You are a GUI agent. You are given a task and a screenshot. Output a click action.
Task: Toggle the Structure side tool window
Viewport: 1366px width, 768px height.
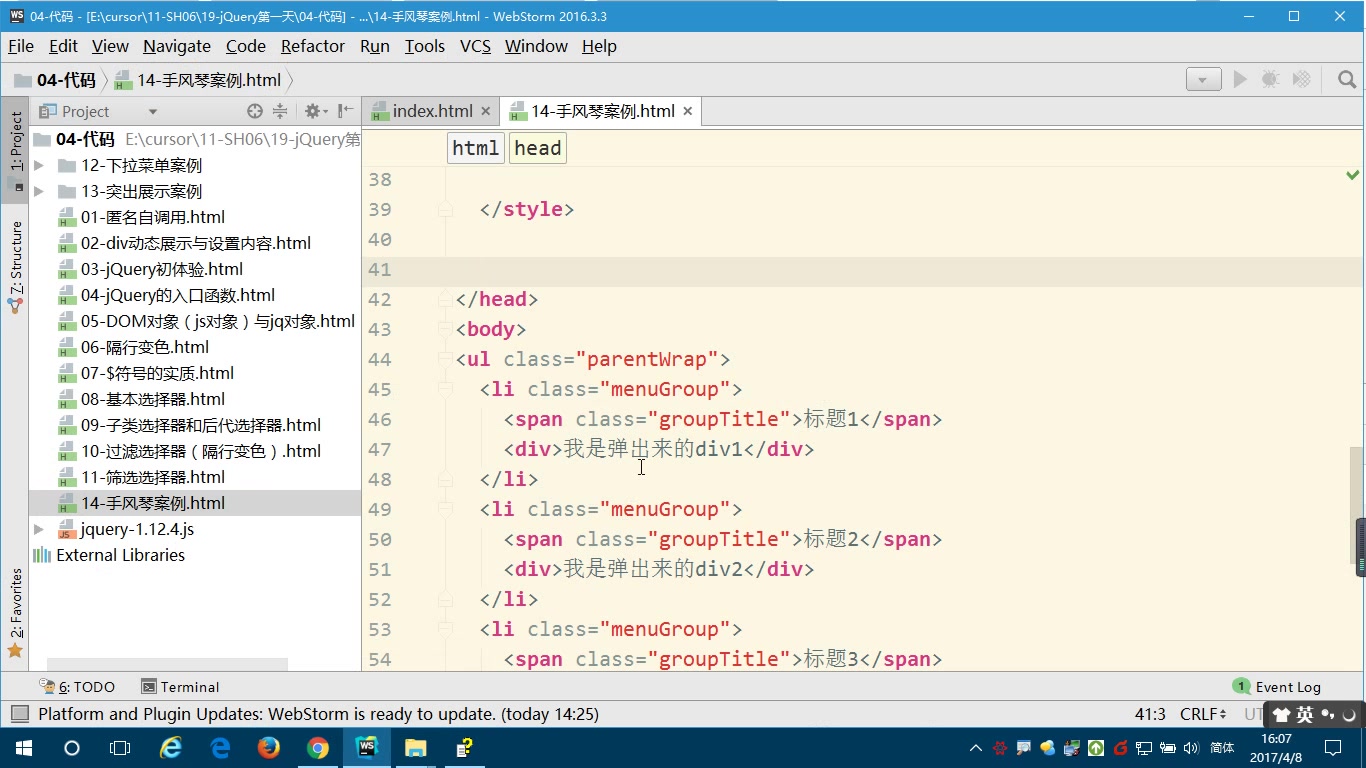[x=15, y=265]
